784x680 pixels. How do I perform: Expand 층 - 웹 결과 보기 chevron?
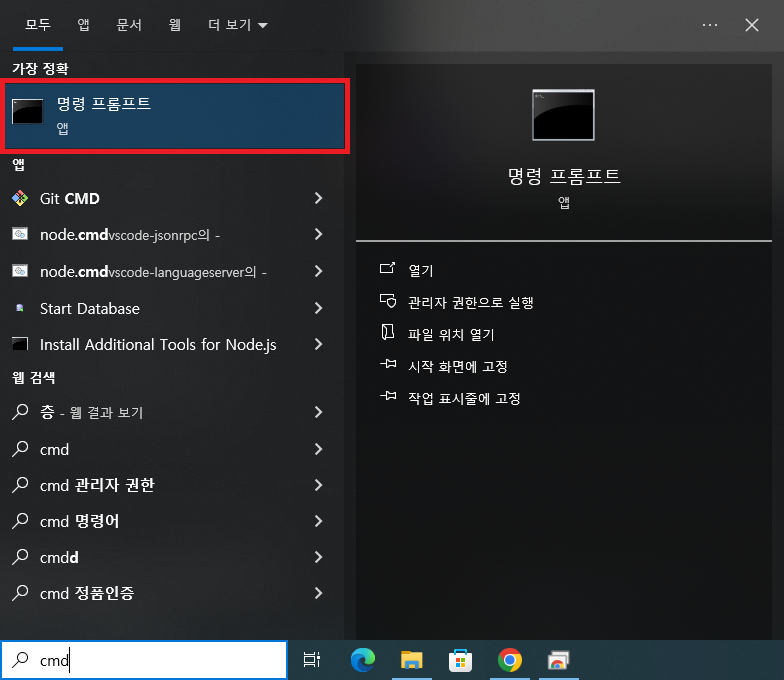pyautogui.click(x=318, y=412)
